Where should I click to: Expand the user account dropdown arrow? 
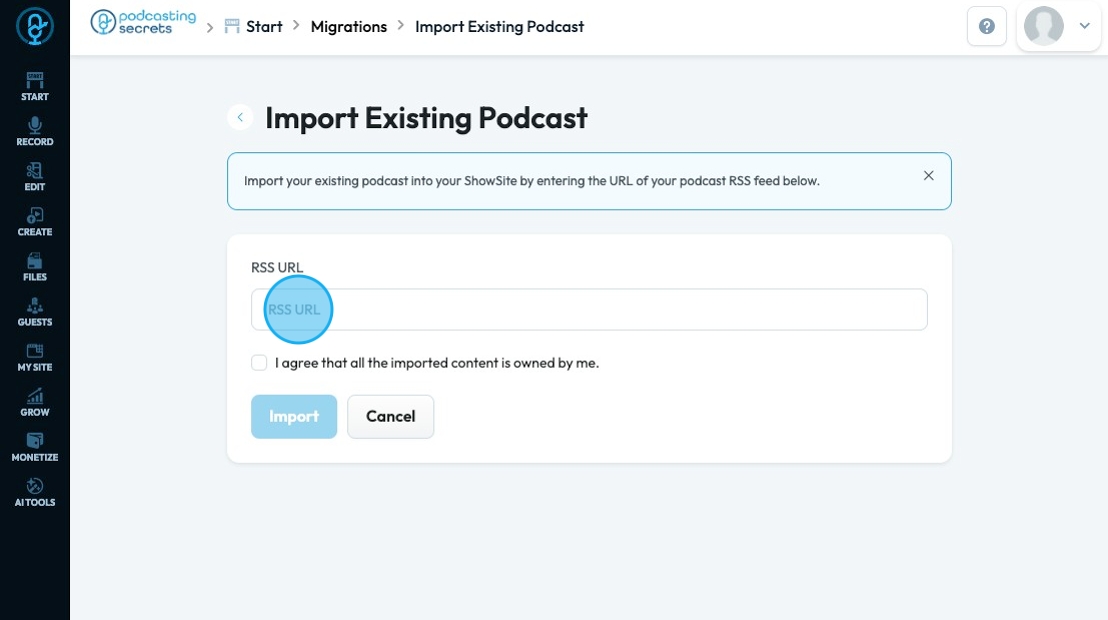coord(1085,26)
